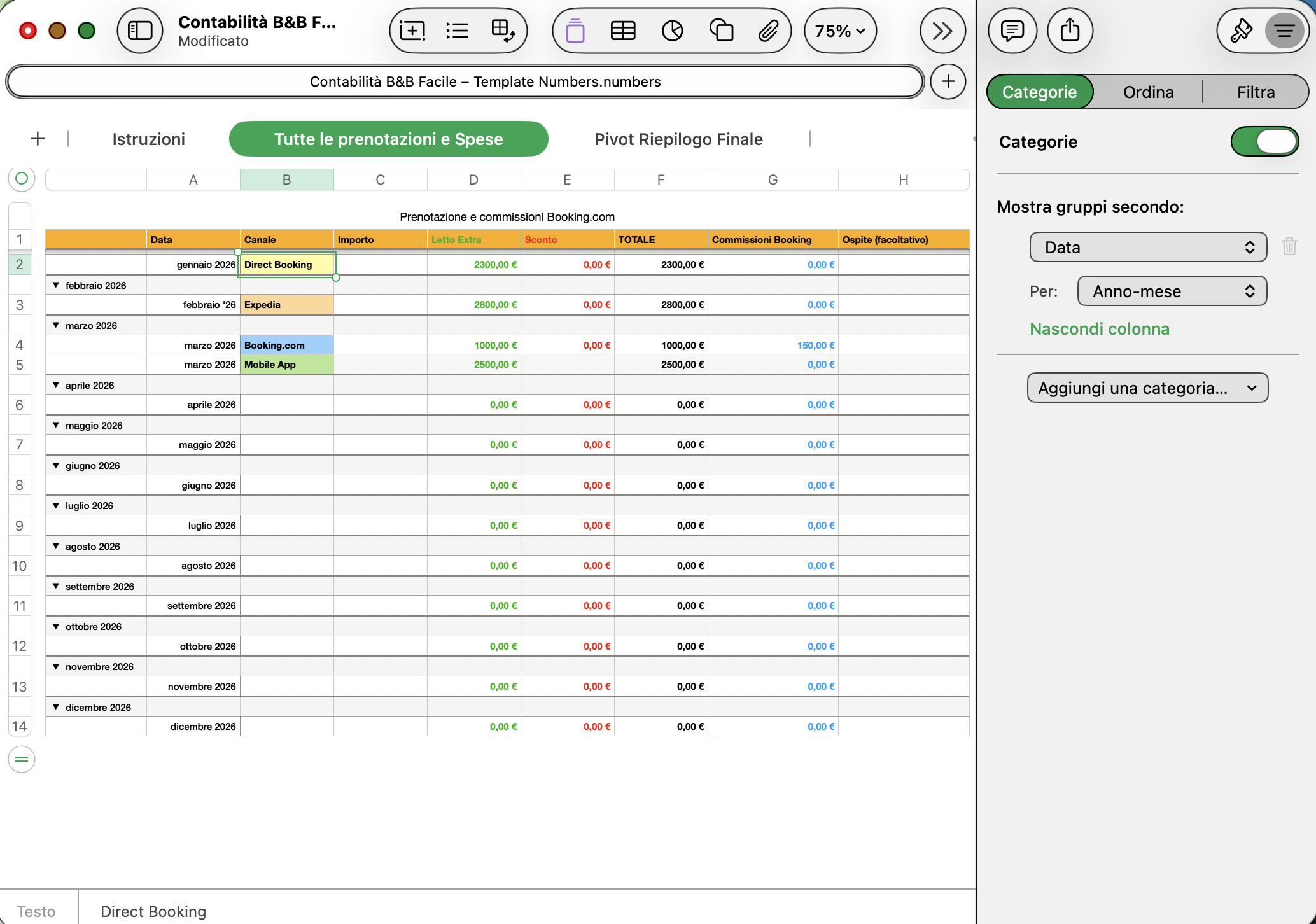1316x924 pixels.
Task: Open the Format paintbrush inspector
Action: pyautogui.click(x=1240, y=31)
